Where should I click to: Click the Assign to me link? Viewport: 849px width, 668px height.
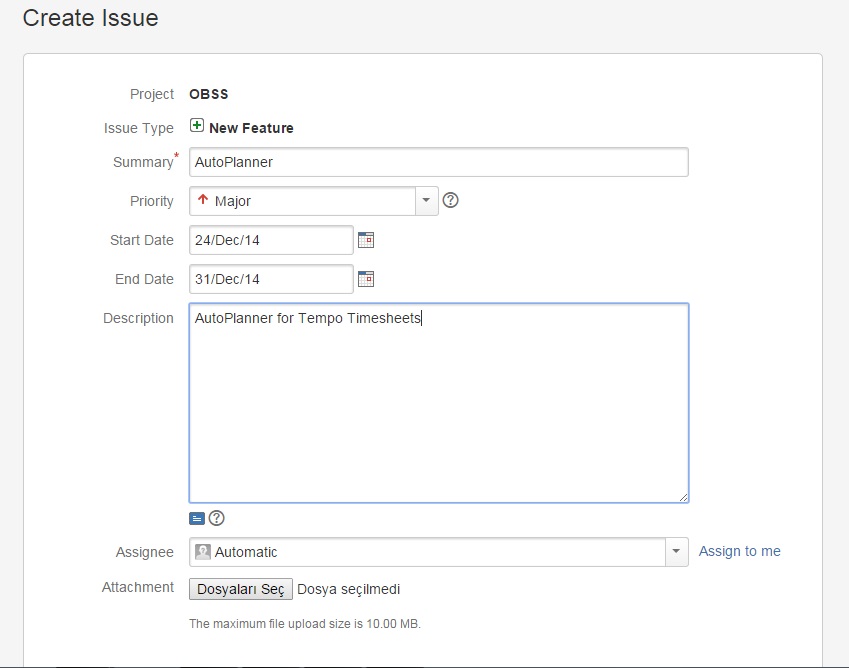click(x=739, y=551)
